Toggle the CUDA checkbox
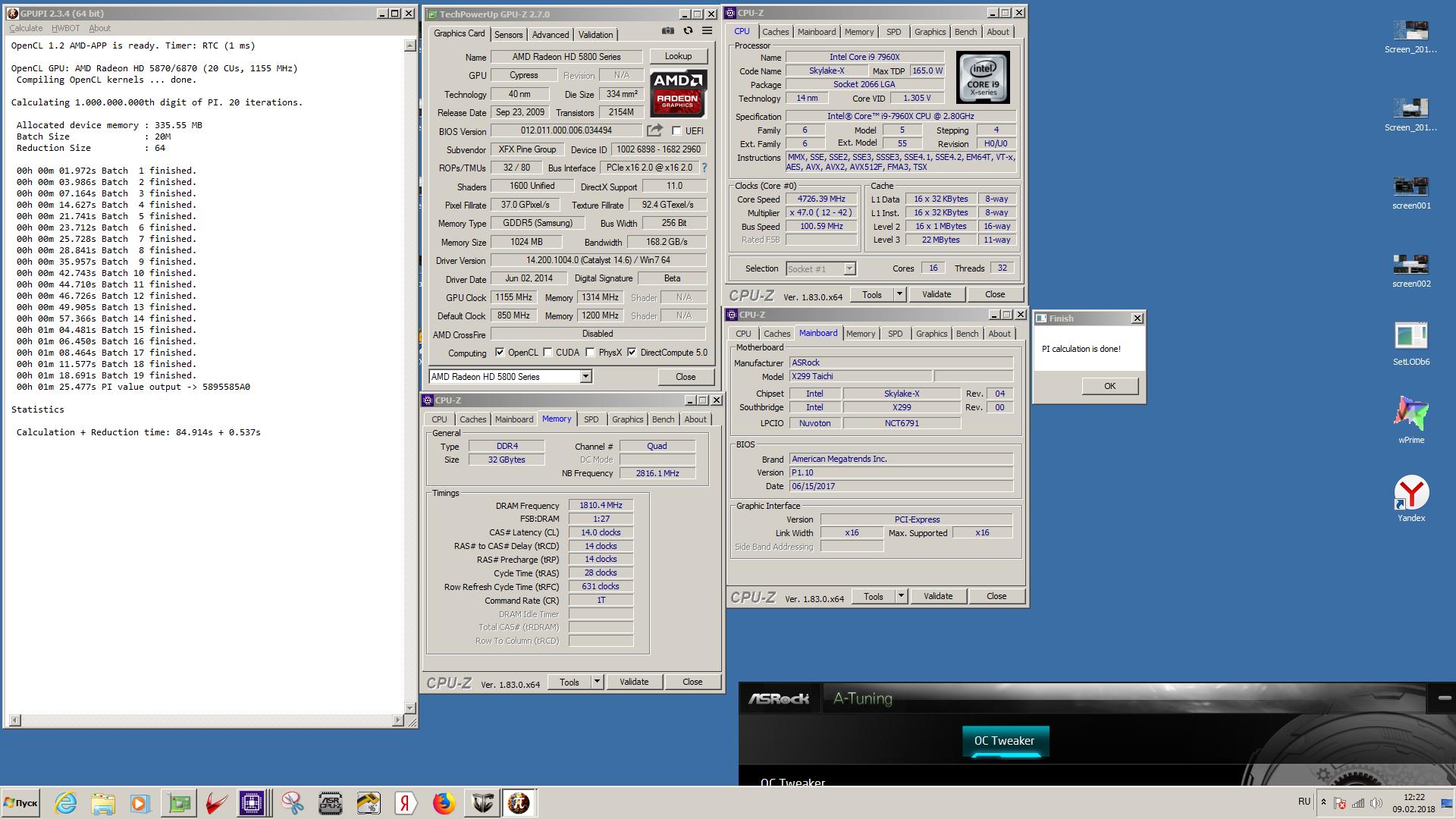This screenshot has height=819, width=1456. [548, 352]
